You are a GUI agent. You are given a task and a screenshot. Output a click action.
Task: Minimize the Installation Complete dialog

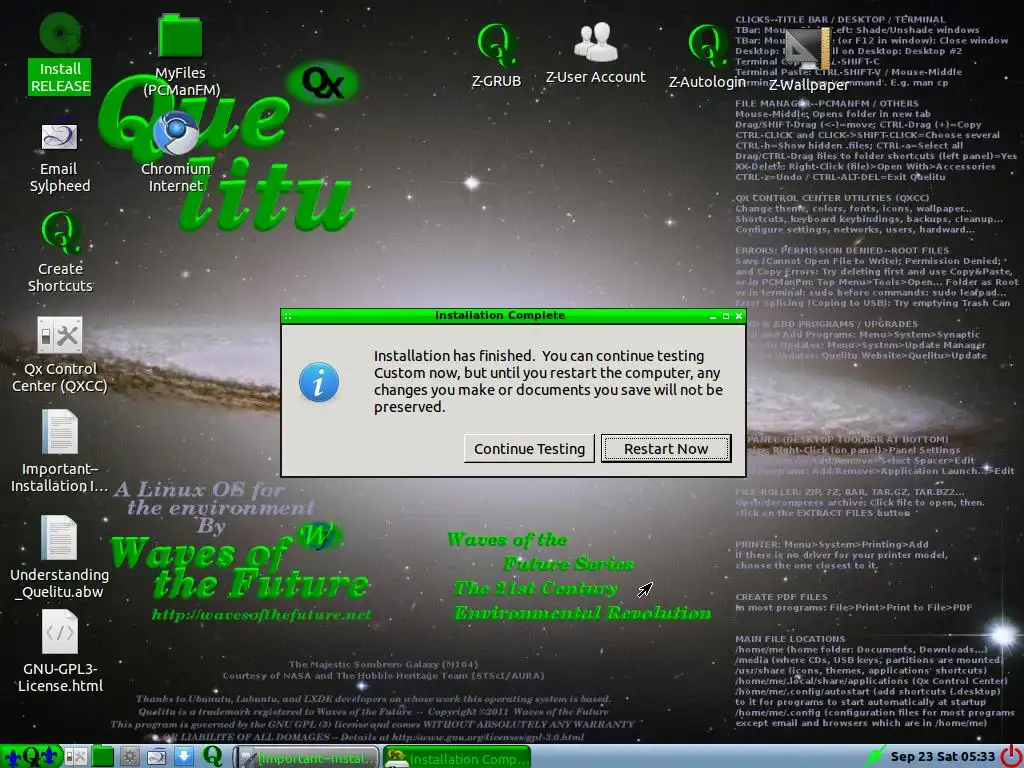point(712,316)
